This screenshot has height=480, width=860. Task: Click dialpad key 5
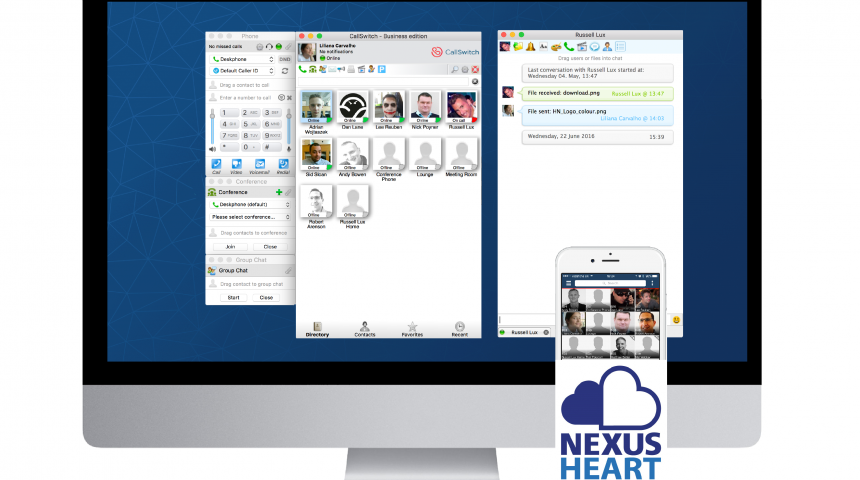[x=251, y=124]
